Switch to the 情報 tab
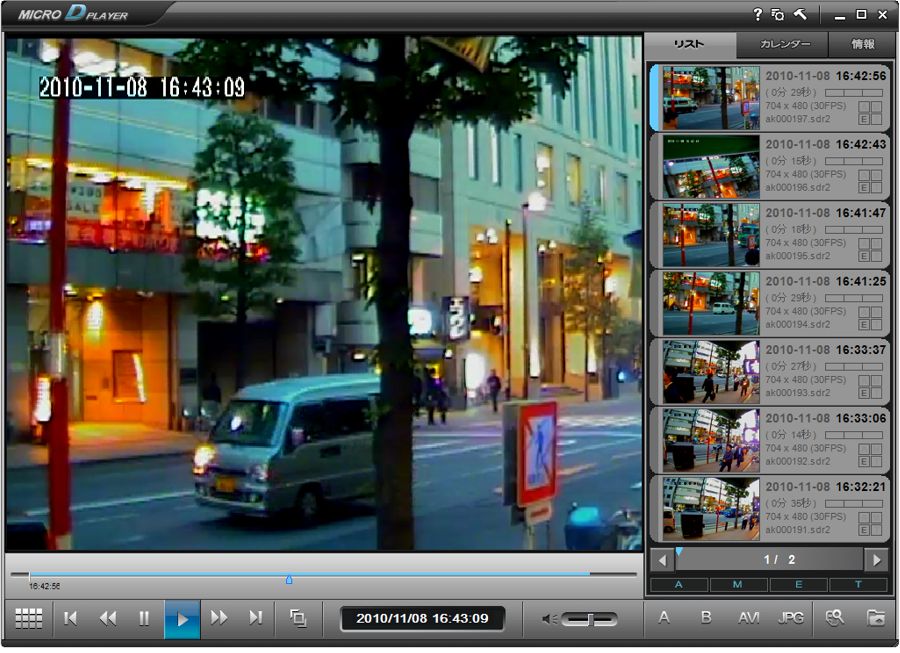The image size is (900, 653). coord(862,45)
